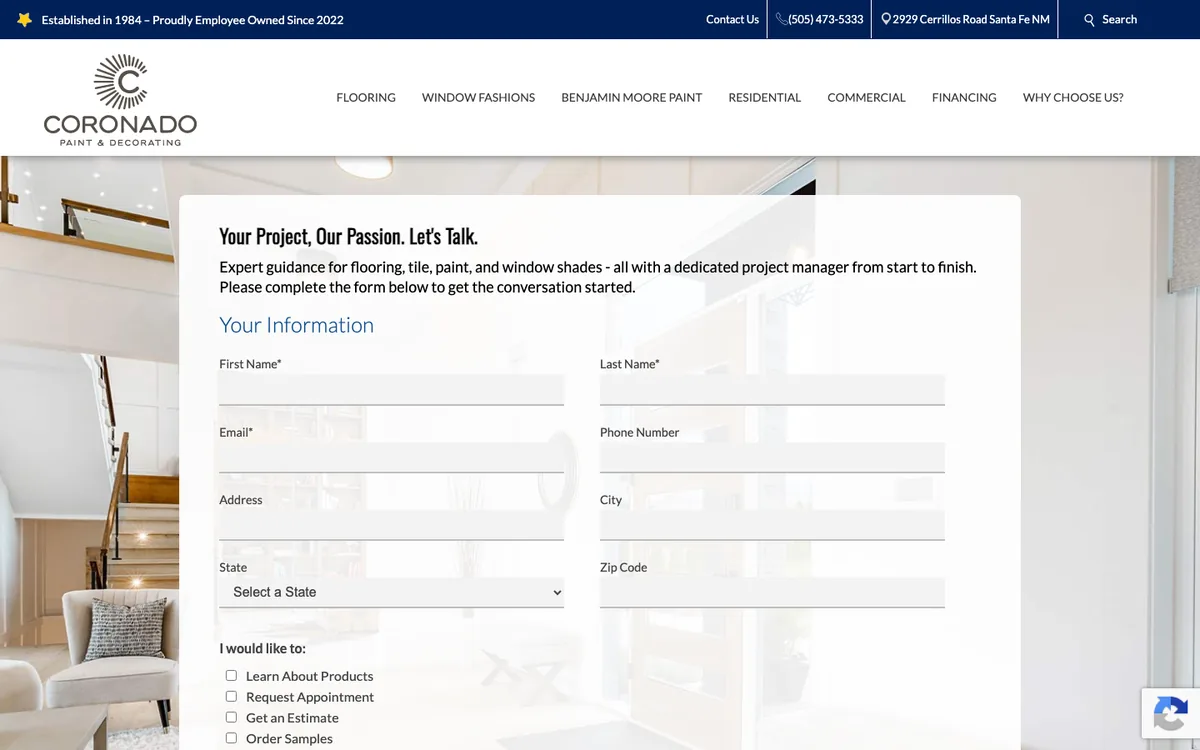This screenshot has width=1200, height=750.
Task: Check Learn About Products
Action: click(231, 676)
